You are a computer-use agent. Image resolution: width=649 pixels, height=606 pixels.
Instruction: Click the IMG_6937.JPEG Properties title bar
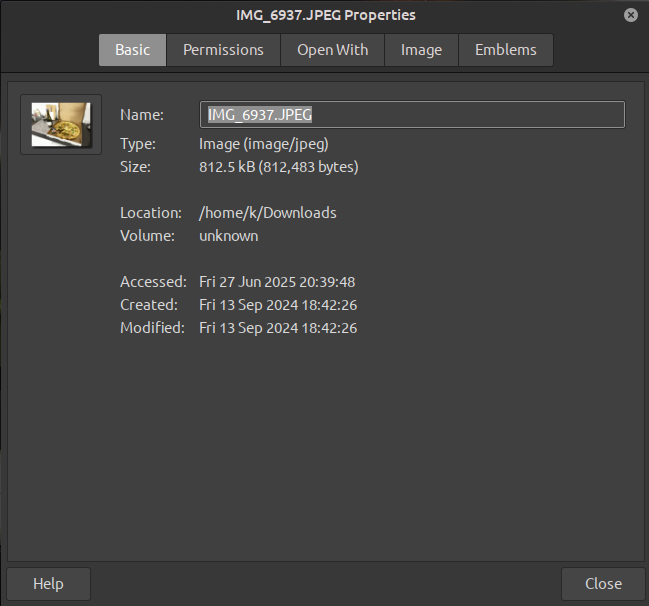[x=325, y=15]
